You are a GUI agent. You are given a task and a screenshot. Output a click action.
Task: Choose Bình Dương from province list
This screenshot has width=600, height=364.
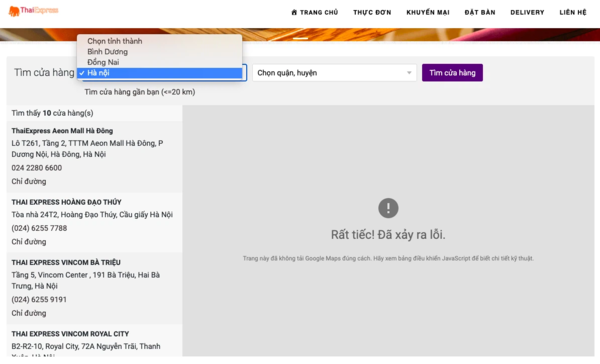[160, 52]
